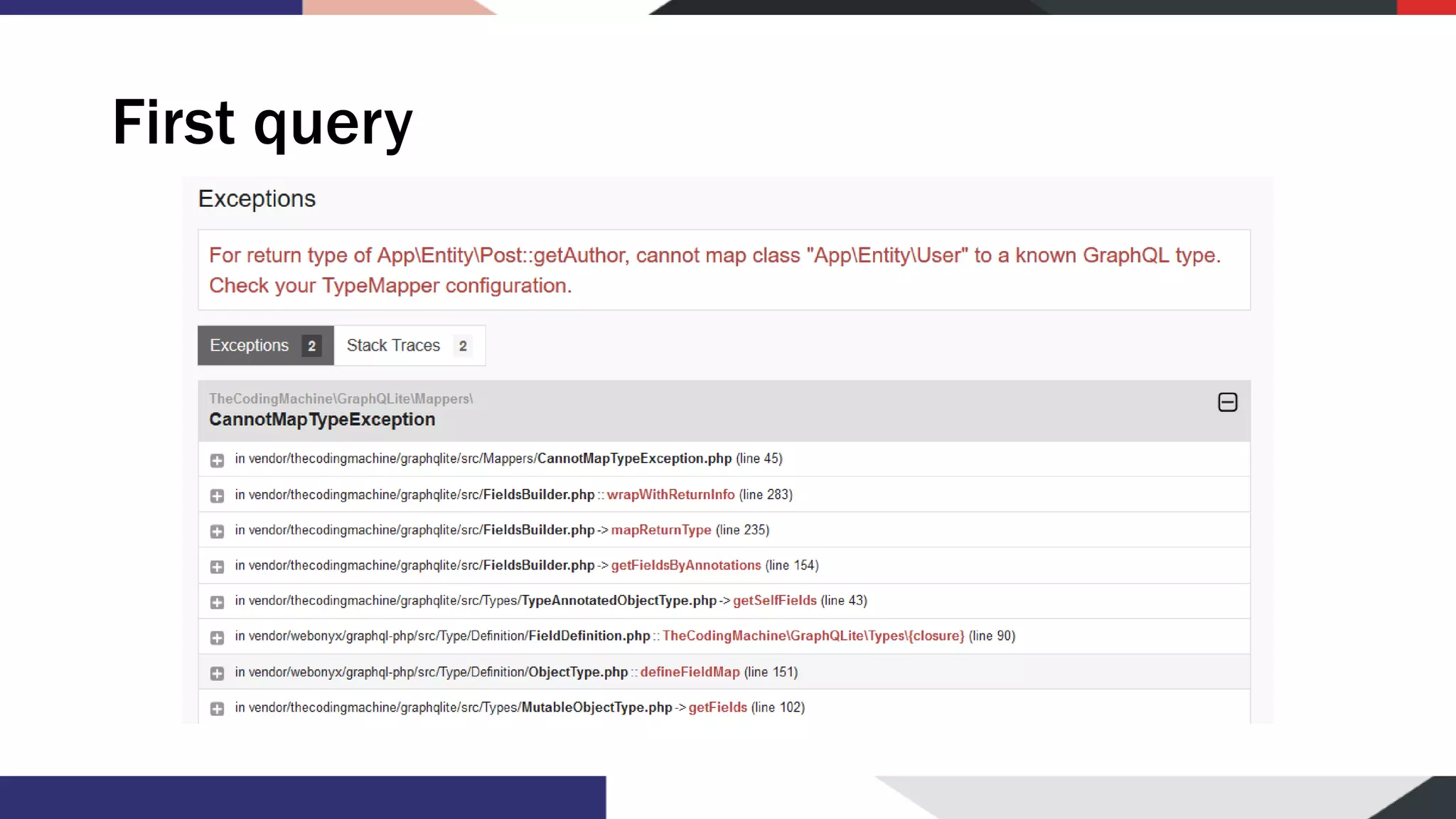Click the getFieldsByAnnotations method name
1456x819 pixels.
point(685,566)
